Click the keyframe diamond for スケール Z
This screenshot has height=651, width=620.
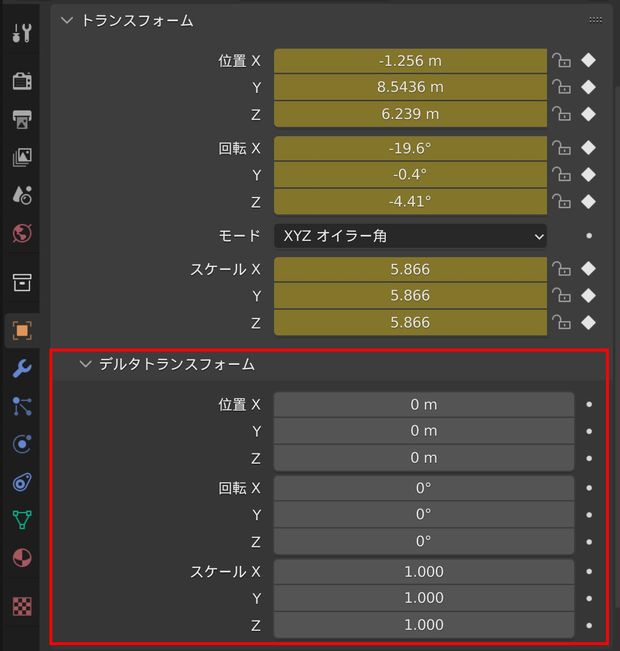588,323
